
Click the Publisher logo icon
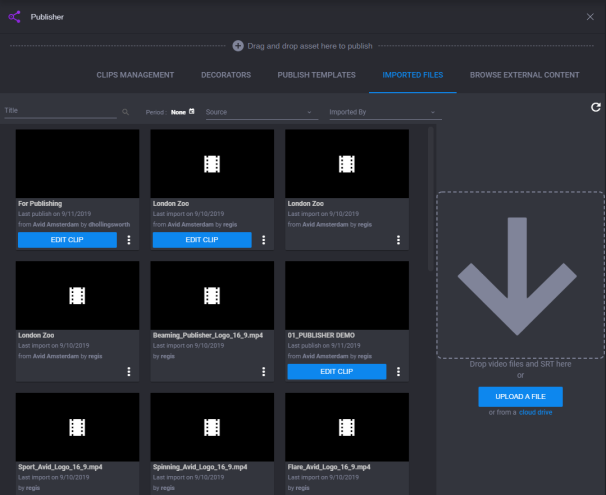coord(15,16)
